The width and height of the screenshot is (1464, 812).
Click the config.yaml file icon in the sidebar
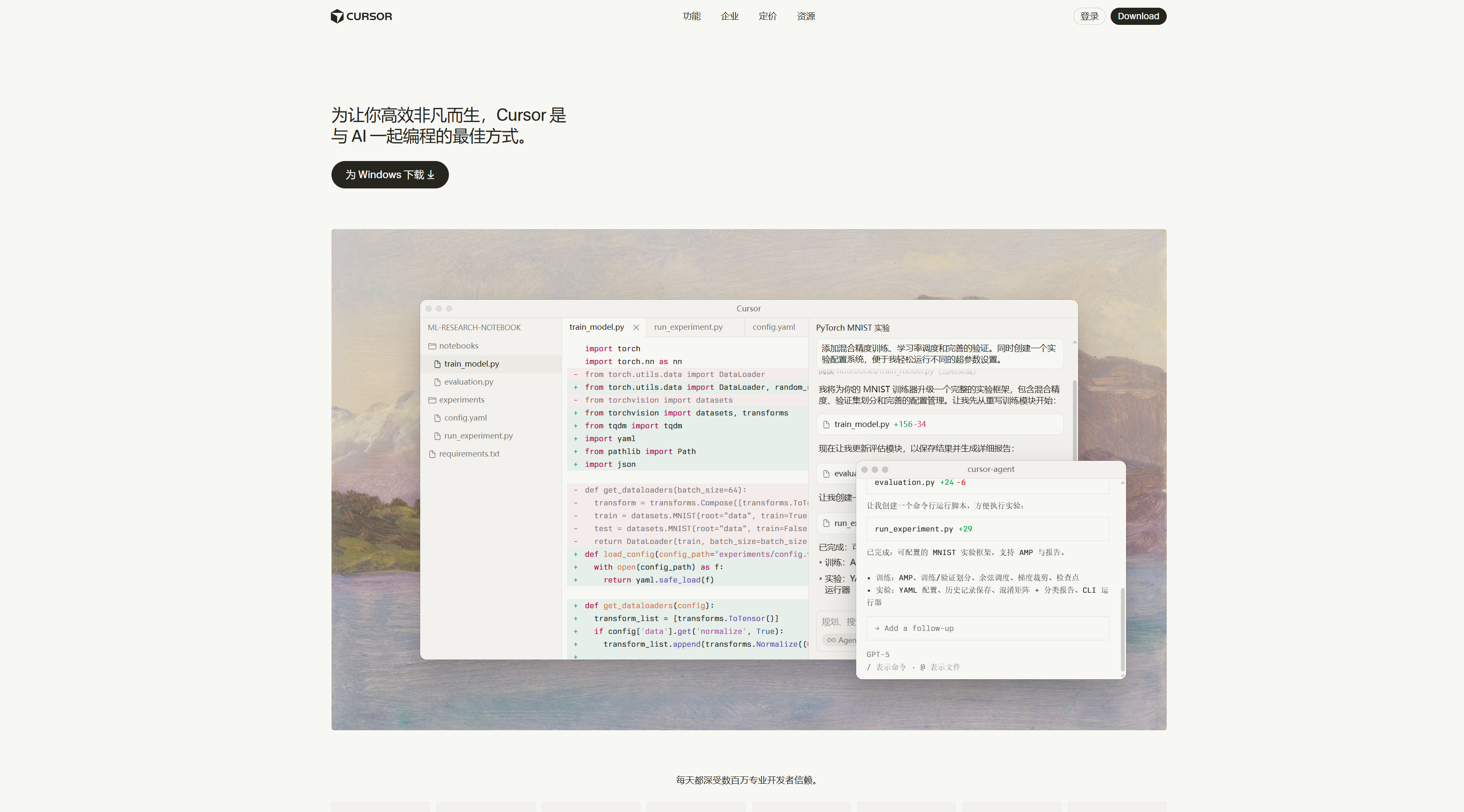tap(437, 418)
